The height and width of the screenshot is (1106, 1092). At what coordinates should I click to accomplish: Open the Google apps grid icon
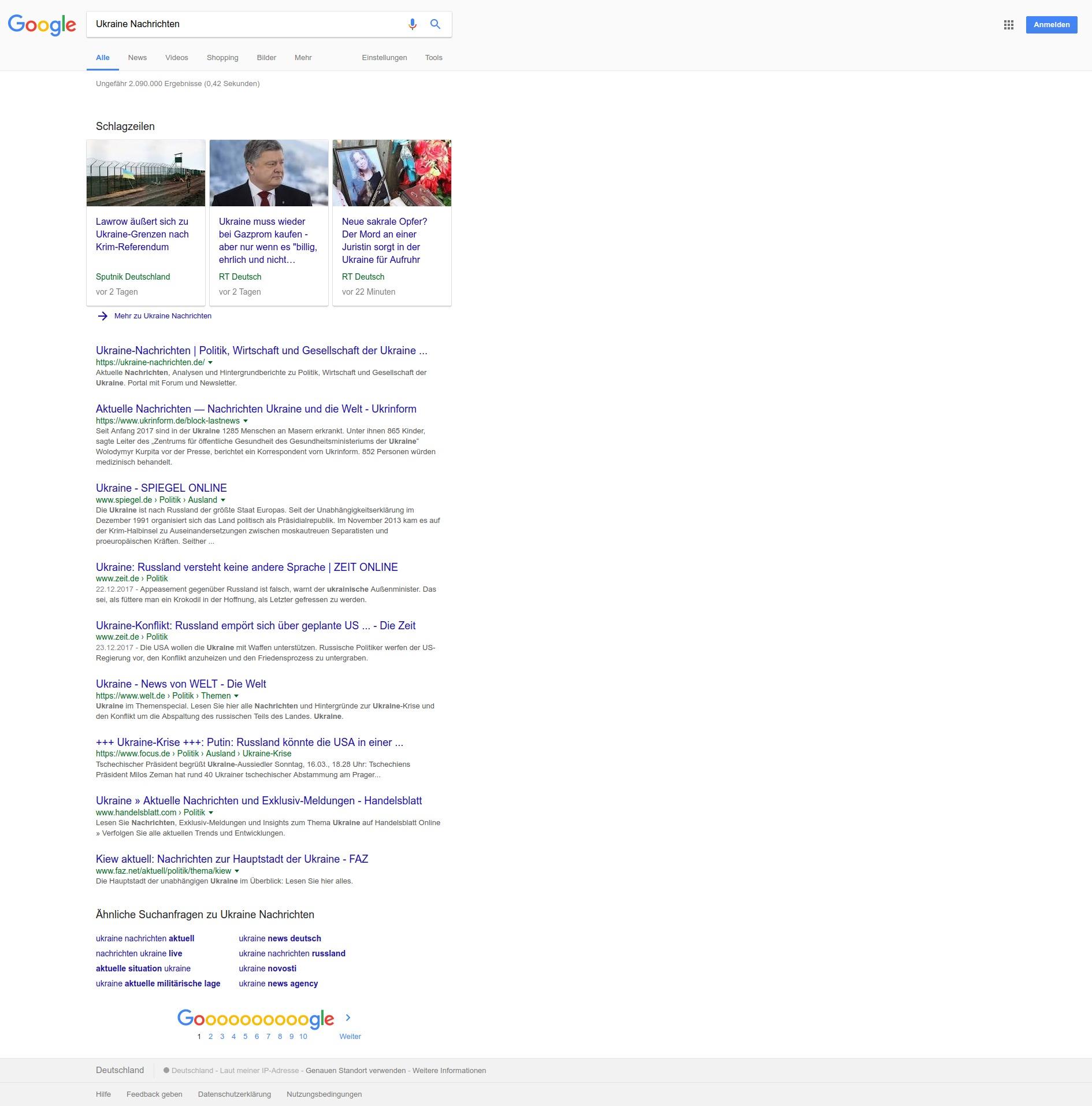[1008, 25]
